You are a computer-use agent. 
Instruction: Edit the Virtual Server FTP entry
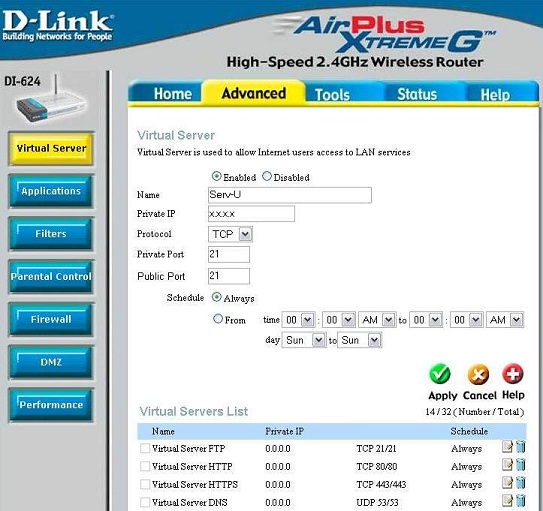click(x=507, y=447)
